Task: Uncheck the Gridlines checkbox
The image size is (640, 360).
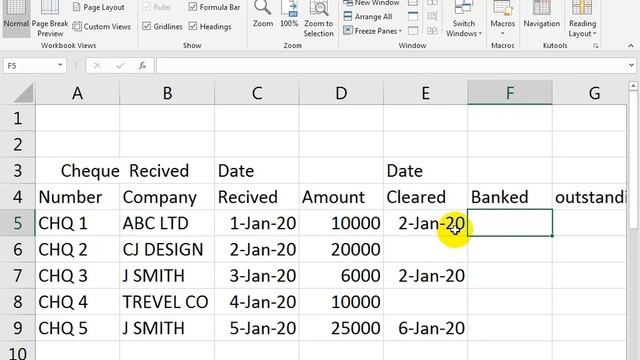Action: pos(162,27)
